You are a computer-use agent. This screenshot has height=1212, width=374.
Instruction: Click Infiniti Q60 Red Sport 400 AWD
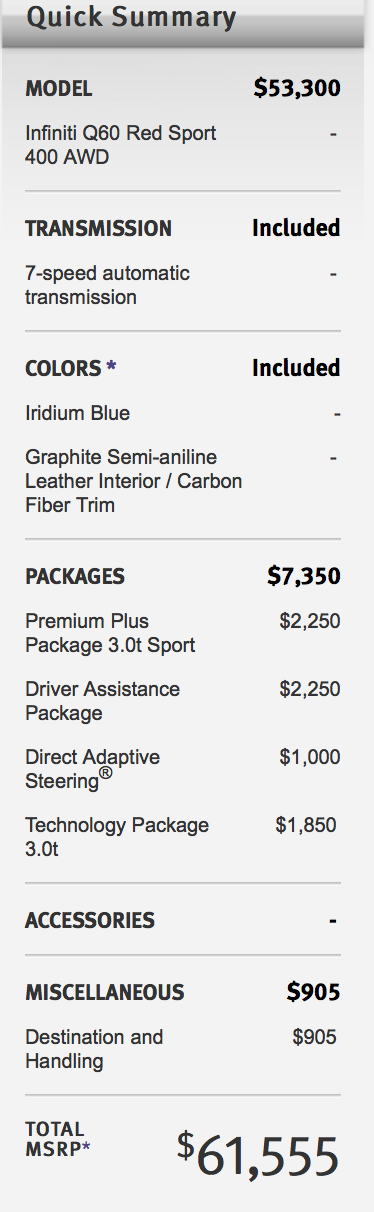(x=120, y=145)
